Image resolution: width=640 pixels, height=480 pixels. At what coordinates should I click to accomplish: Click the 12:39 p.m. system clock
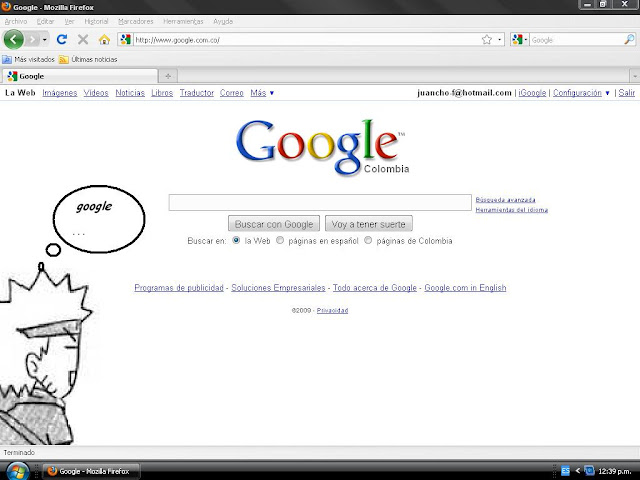[614, 471]
